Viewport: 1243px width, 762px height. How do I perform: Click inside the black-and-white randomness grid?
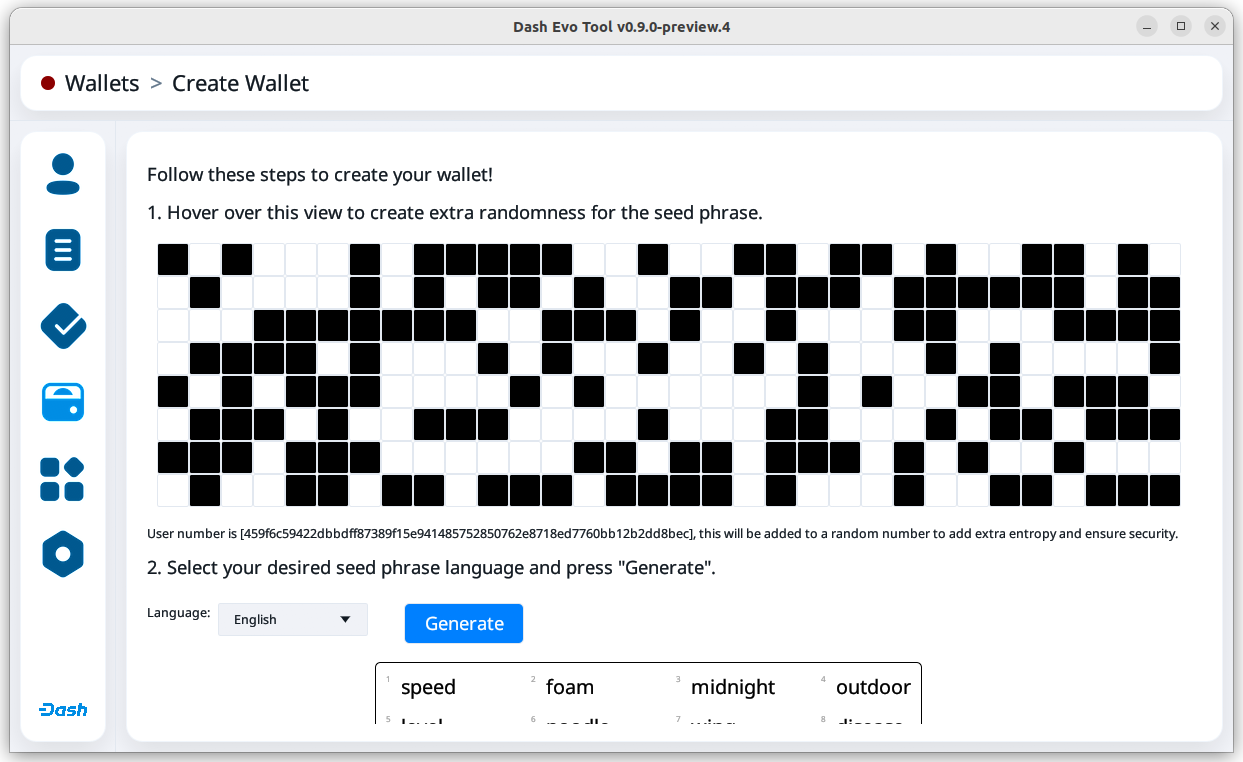[668, 375]
